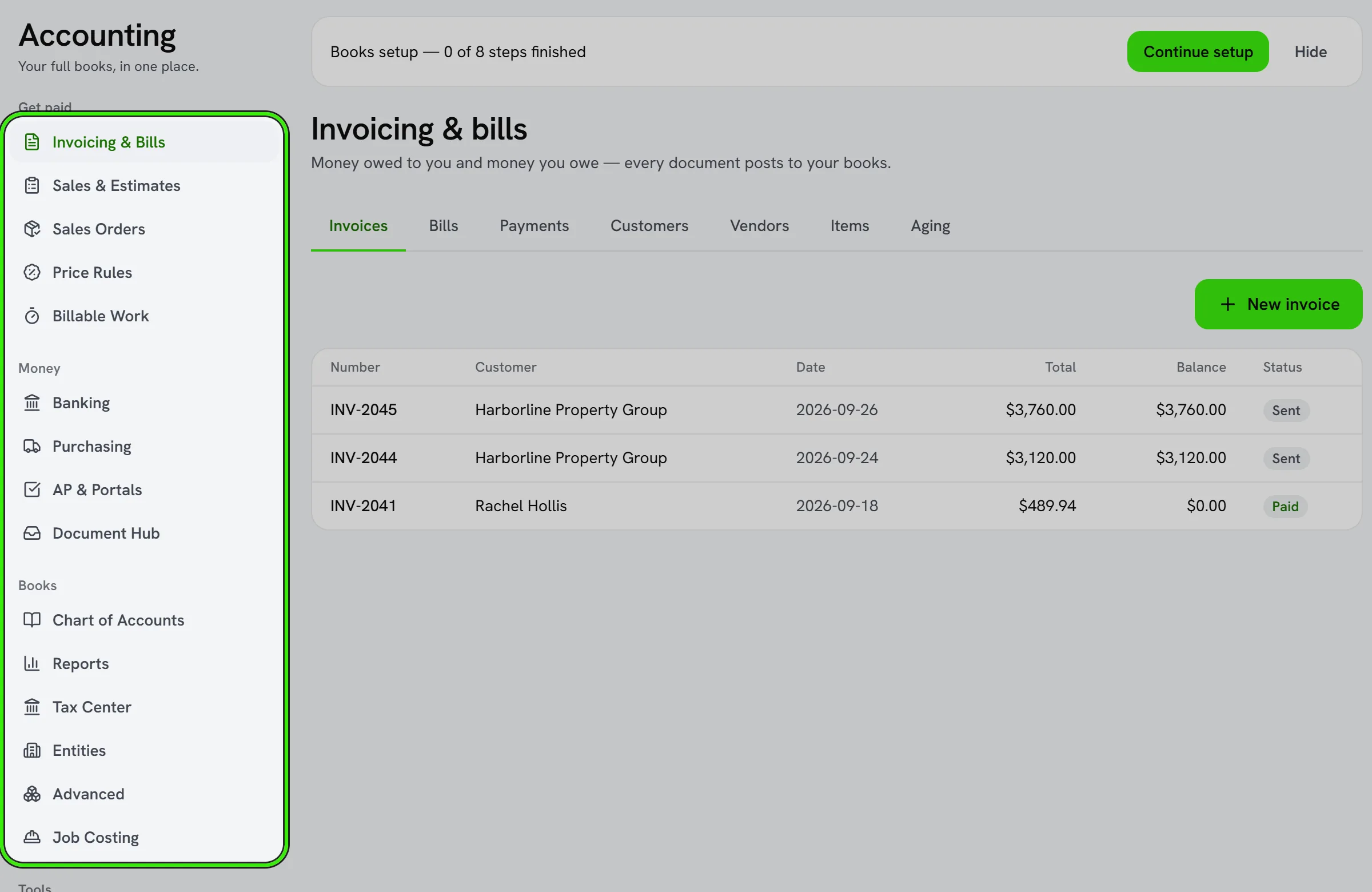Select the Sales Orders box icon
The height and width of the screenshot is (892, 1372).
click(32, 229)
